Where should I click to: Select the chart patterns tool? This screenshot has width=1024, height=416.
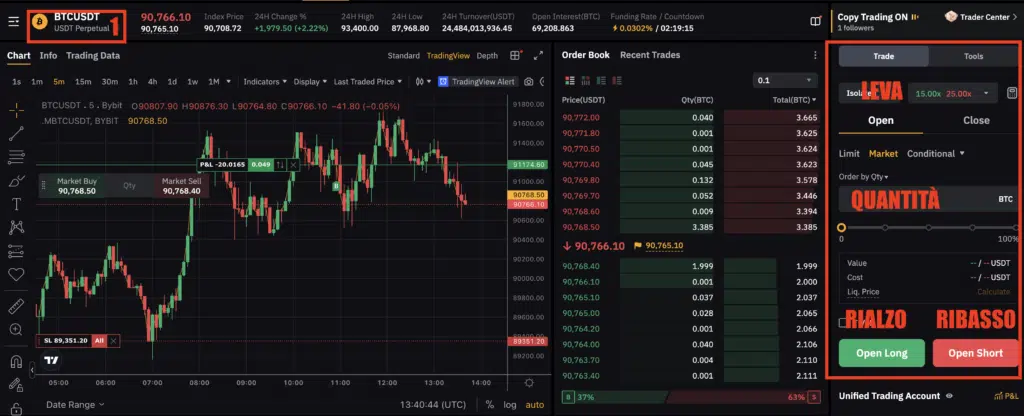point(16,227)
